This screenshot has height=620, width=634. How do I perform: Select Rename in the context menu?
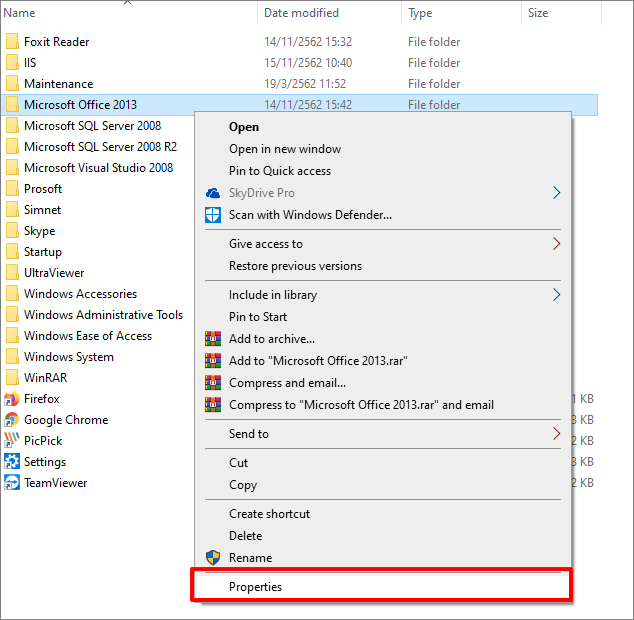click(250, 558)
